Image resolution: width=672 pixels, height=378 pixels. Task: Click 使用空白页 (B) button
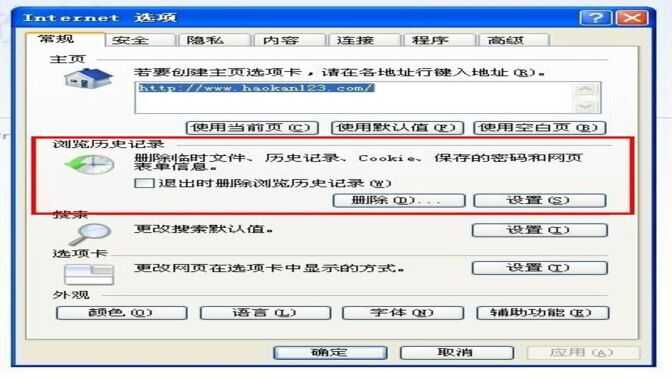[540, 128]
